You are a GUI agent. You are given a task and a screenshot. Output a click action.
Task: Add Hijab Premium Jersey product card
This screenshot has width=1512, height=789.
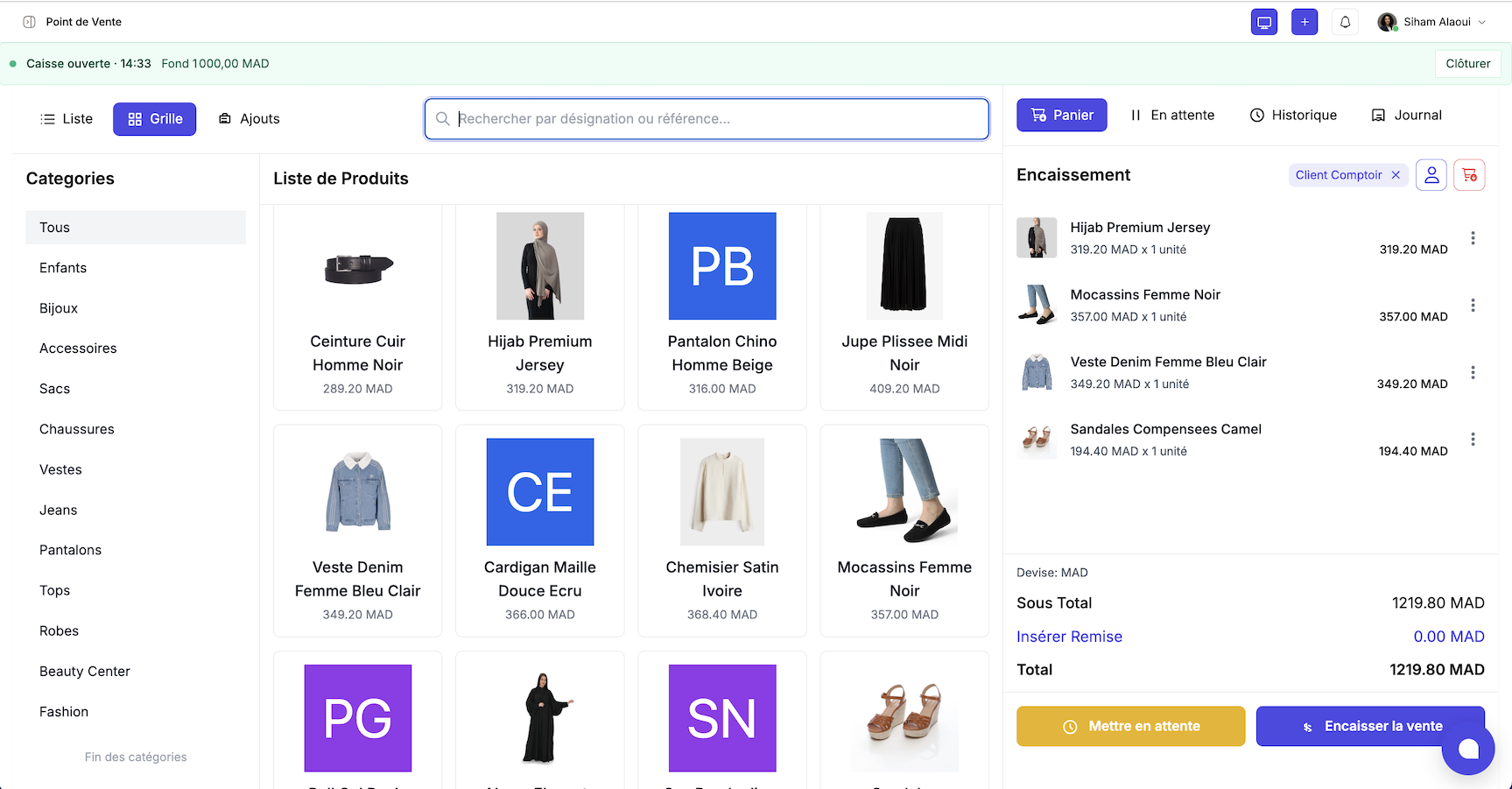point(540,306)
